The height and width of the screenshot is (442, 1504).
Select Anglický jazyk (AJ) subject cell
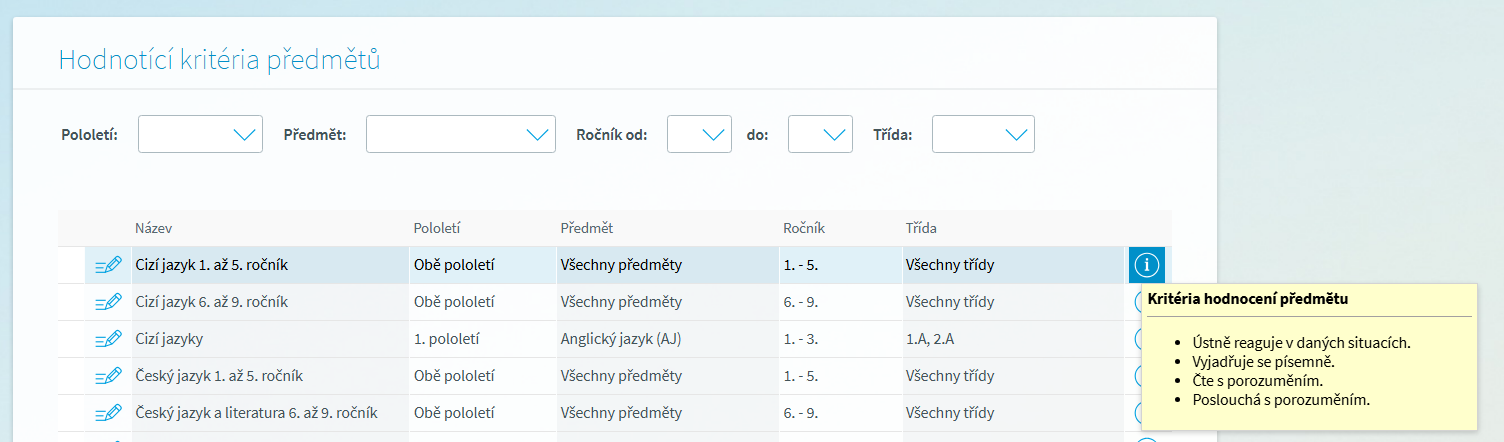620,339
